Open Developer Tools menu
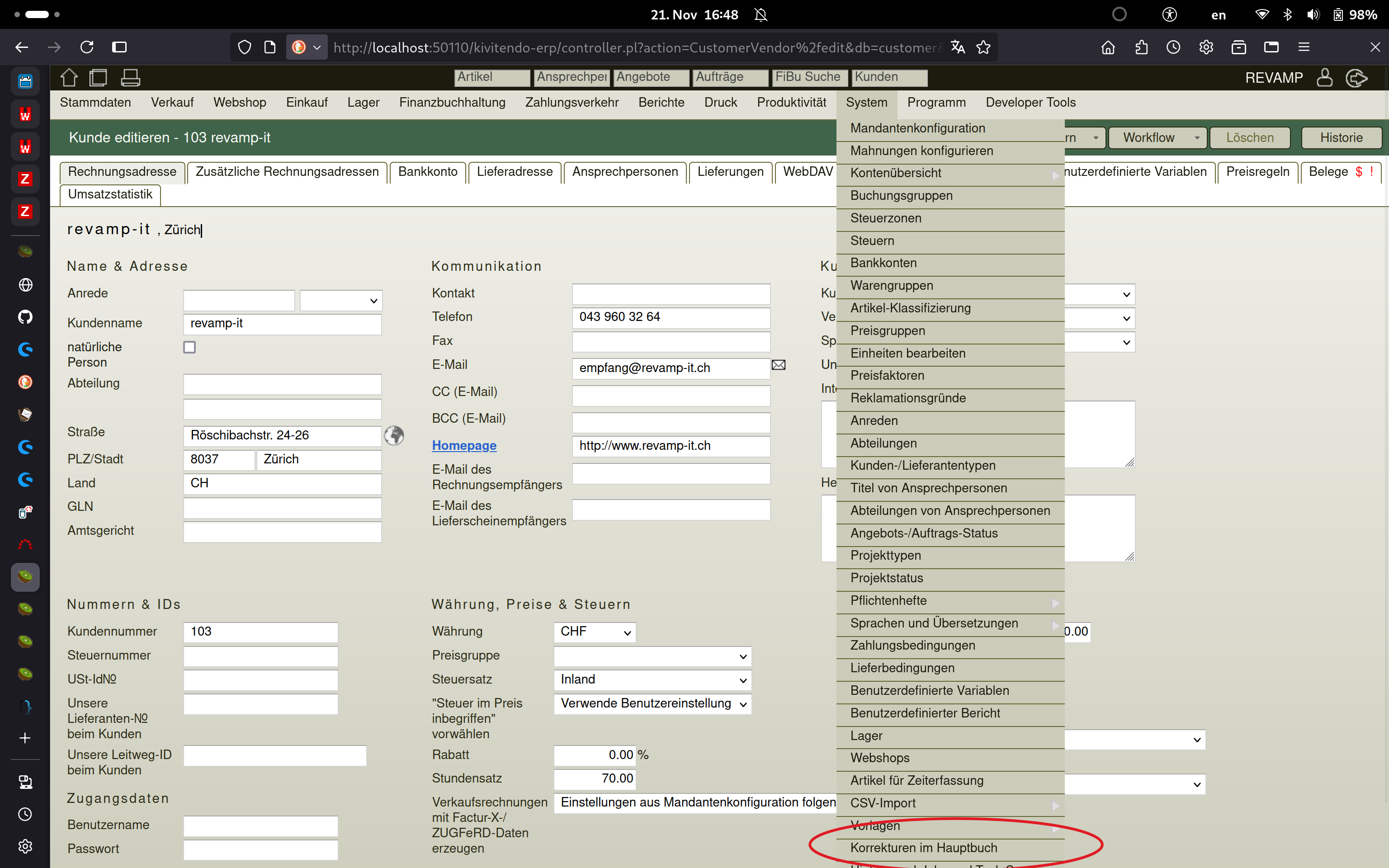 (1030, 102)
